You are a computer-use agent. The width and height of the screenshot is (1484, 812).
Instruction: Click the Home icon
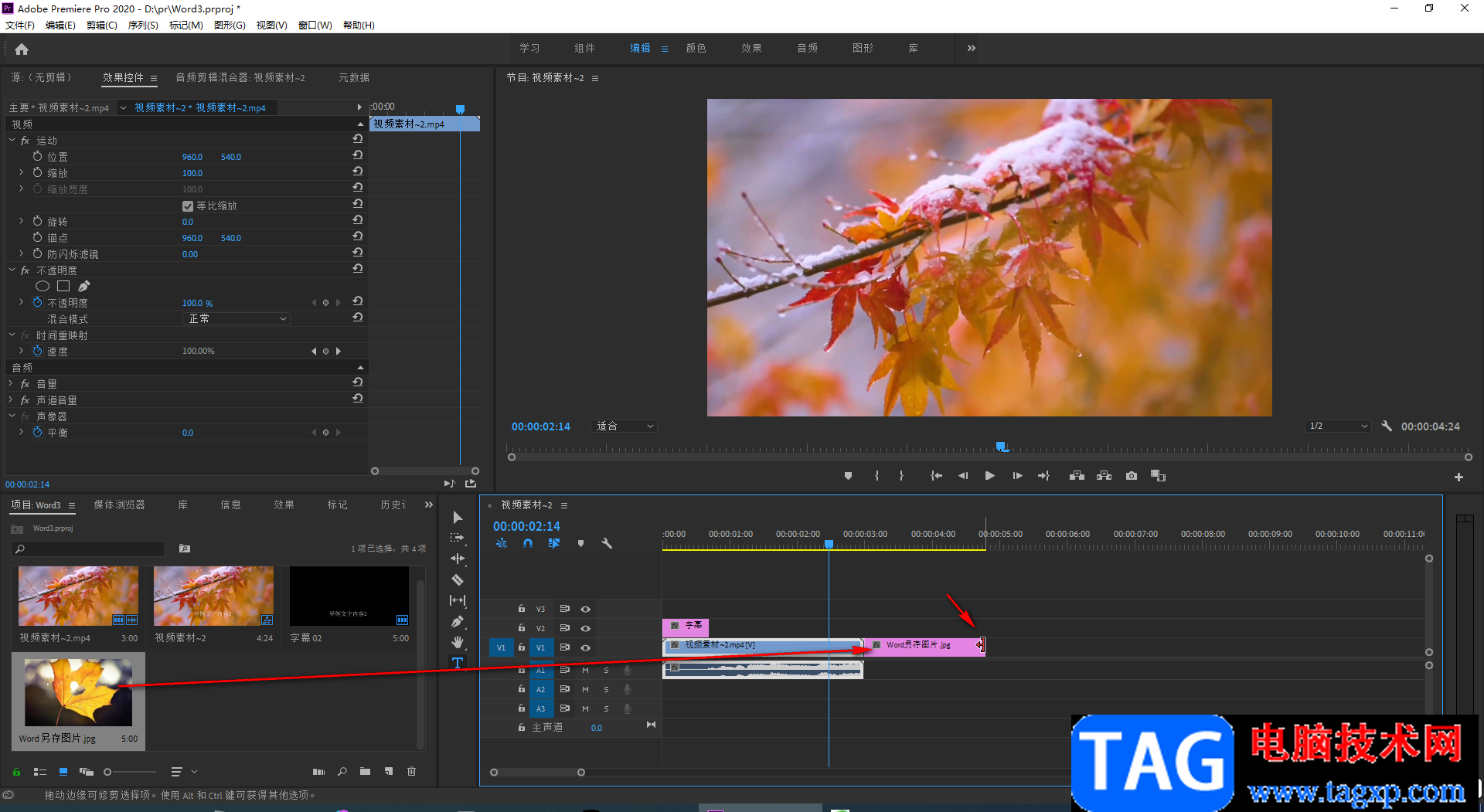(x=22, y=49)
